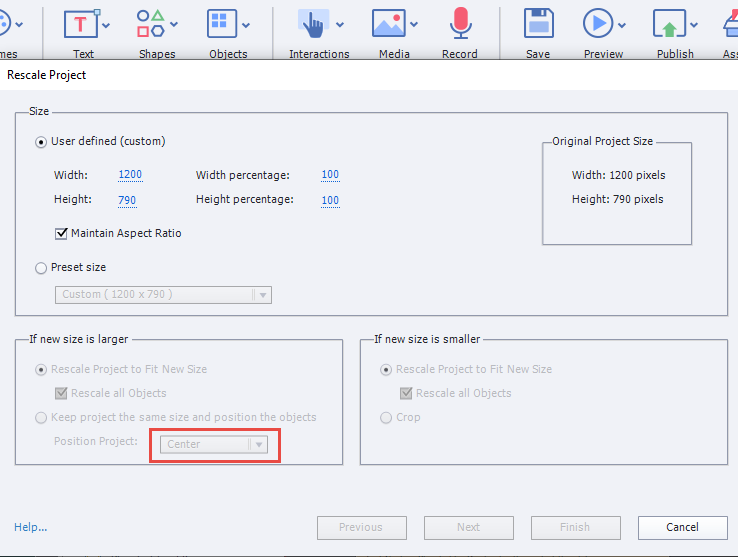The image size is (738, 557).
Task: Expand the arrow beside the Preview icon
Action: pyautogui.click(x=622, y=24)
